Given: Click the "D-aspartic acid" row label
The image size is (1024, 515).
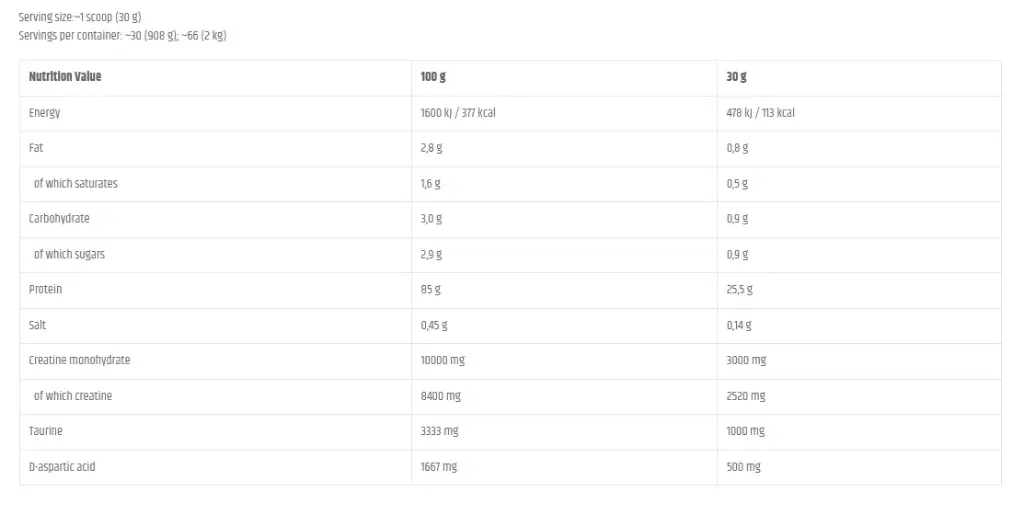Looking at the screenshot, I should [62, 467].
